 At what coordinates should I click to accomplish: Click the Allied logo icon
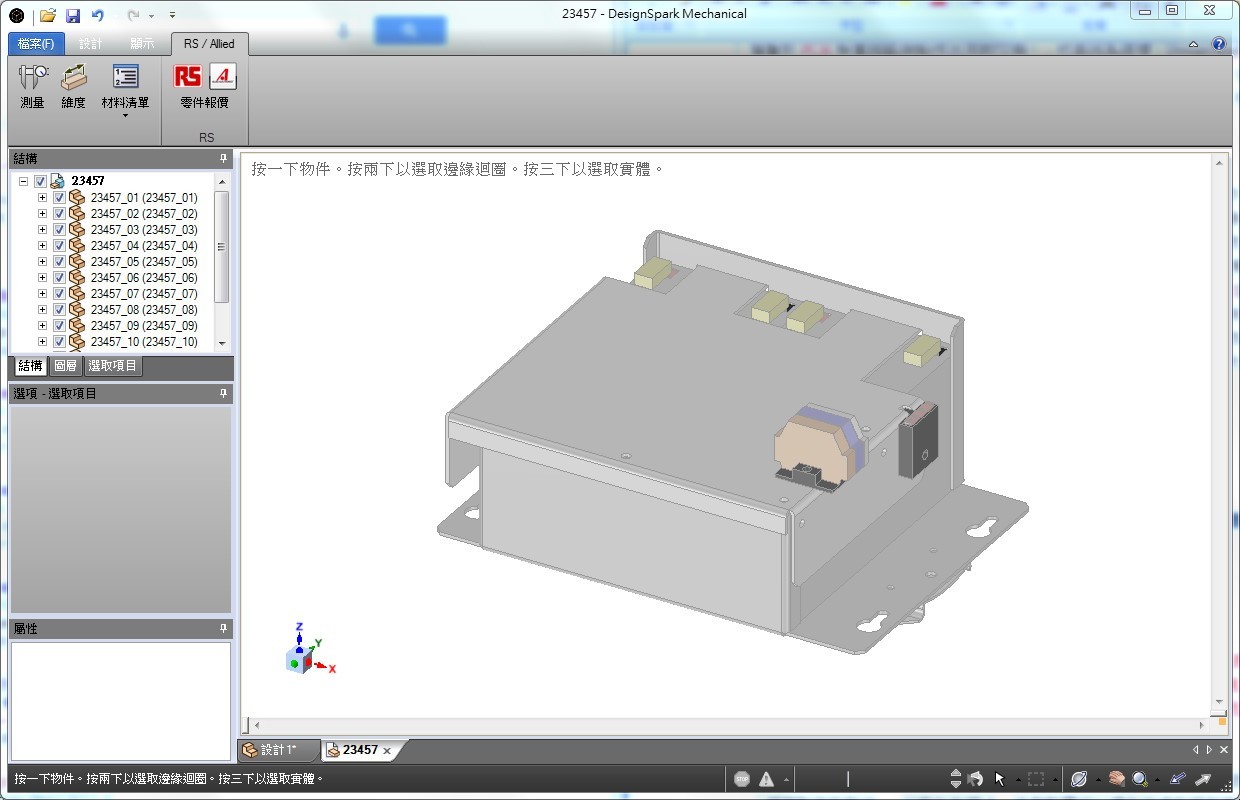pyautogui.click(x=223, y=77)
